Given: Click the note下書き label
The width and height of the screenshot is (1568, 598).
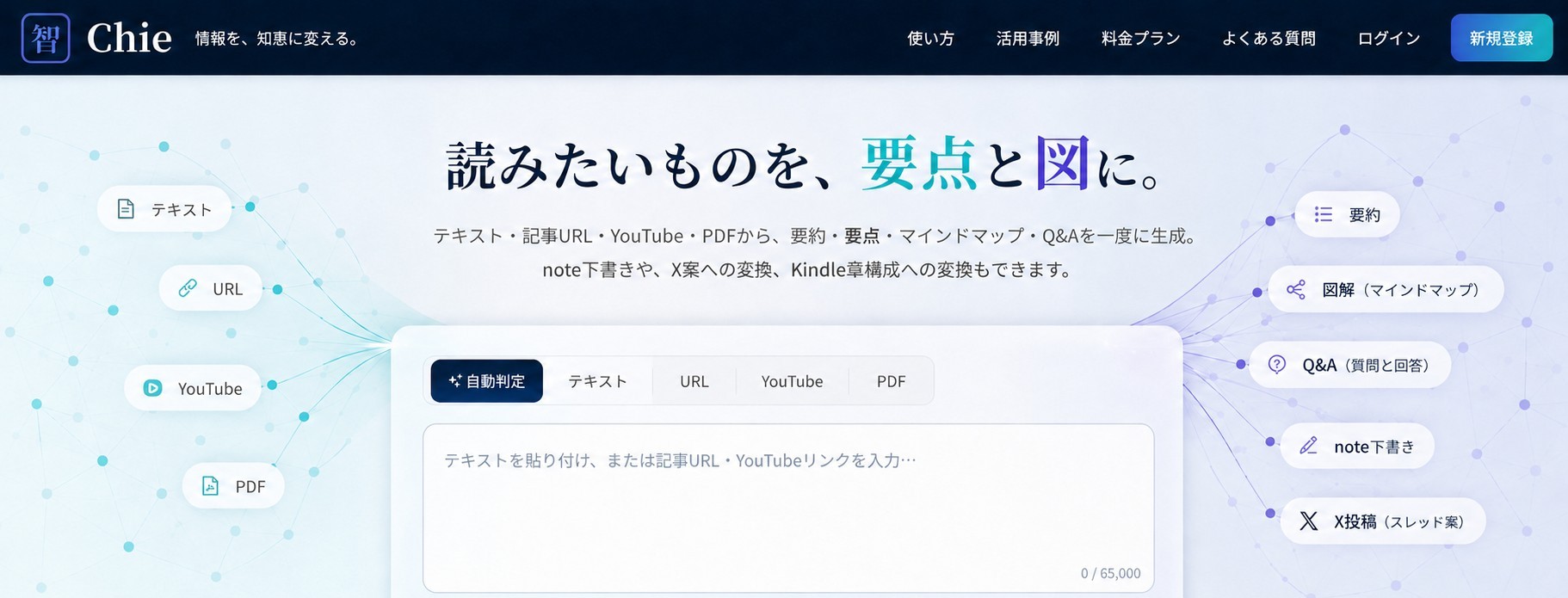Looking at the screenshot, I should pyautogui.click(x=1374, y=447).
